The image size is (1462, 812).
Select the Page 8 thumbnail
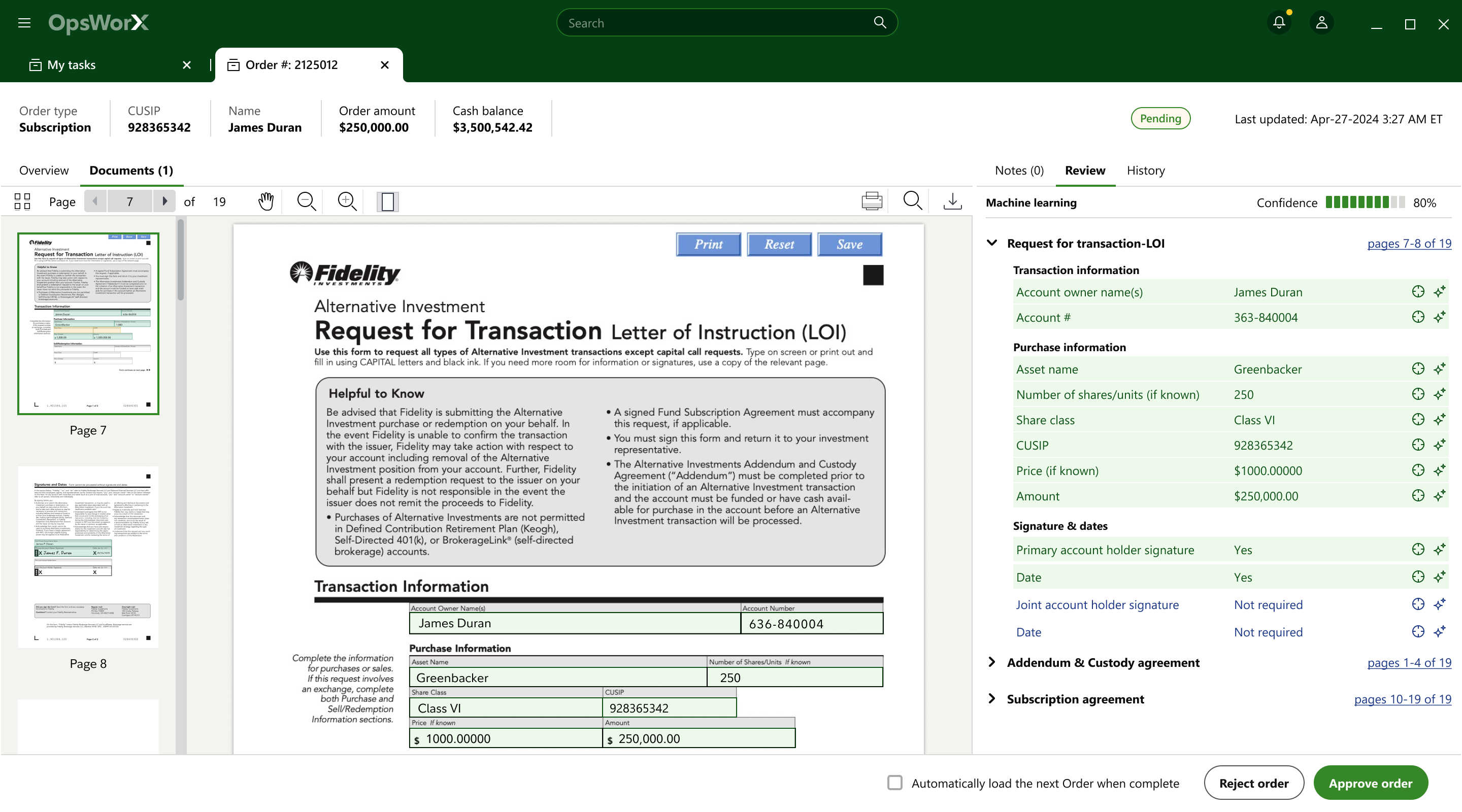click(88, 557)
